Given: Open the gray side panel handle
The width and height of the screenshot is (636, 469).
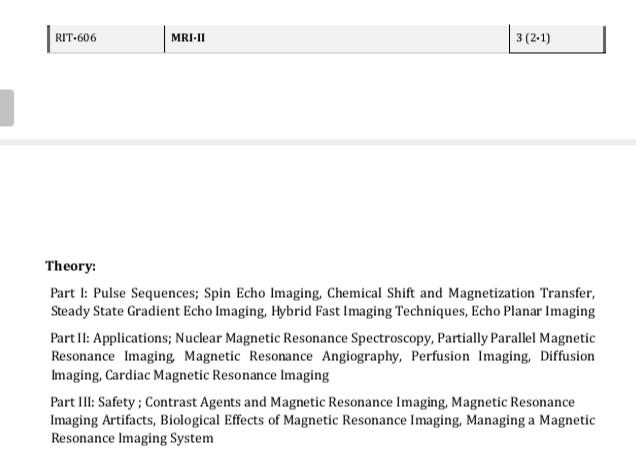Looking at the screenshot, I should (x=6, y=108).
